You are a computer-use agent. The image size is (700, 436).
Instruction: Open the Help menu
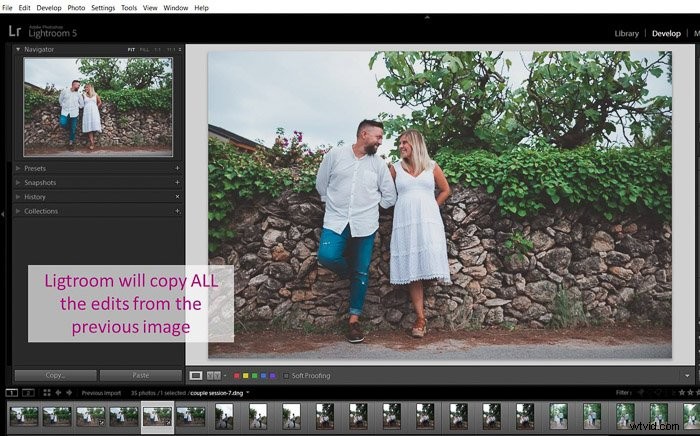[x=201, y=8]
